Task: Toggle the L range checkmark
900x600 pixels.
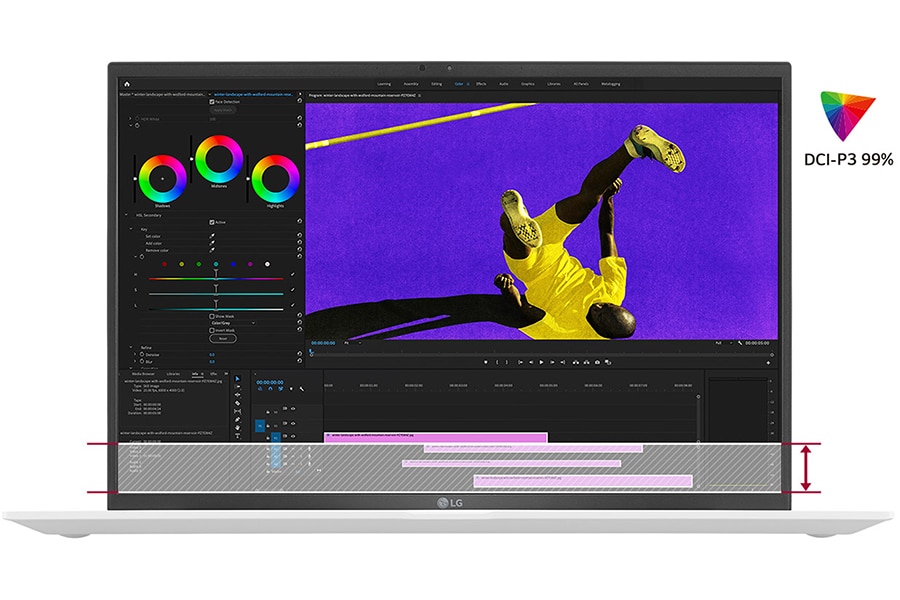Action: pyautogui.click(x=292, y=305)
